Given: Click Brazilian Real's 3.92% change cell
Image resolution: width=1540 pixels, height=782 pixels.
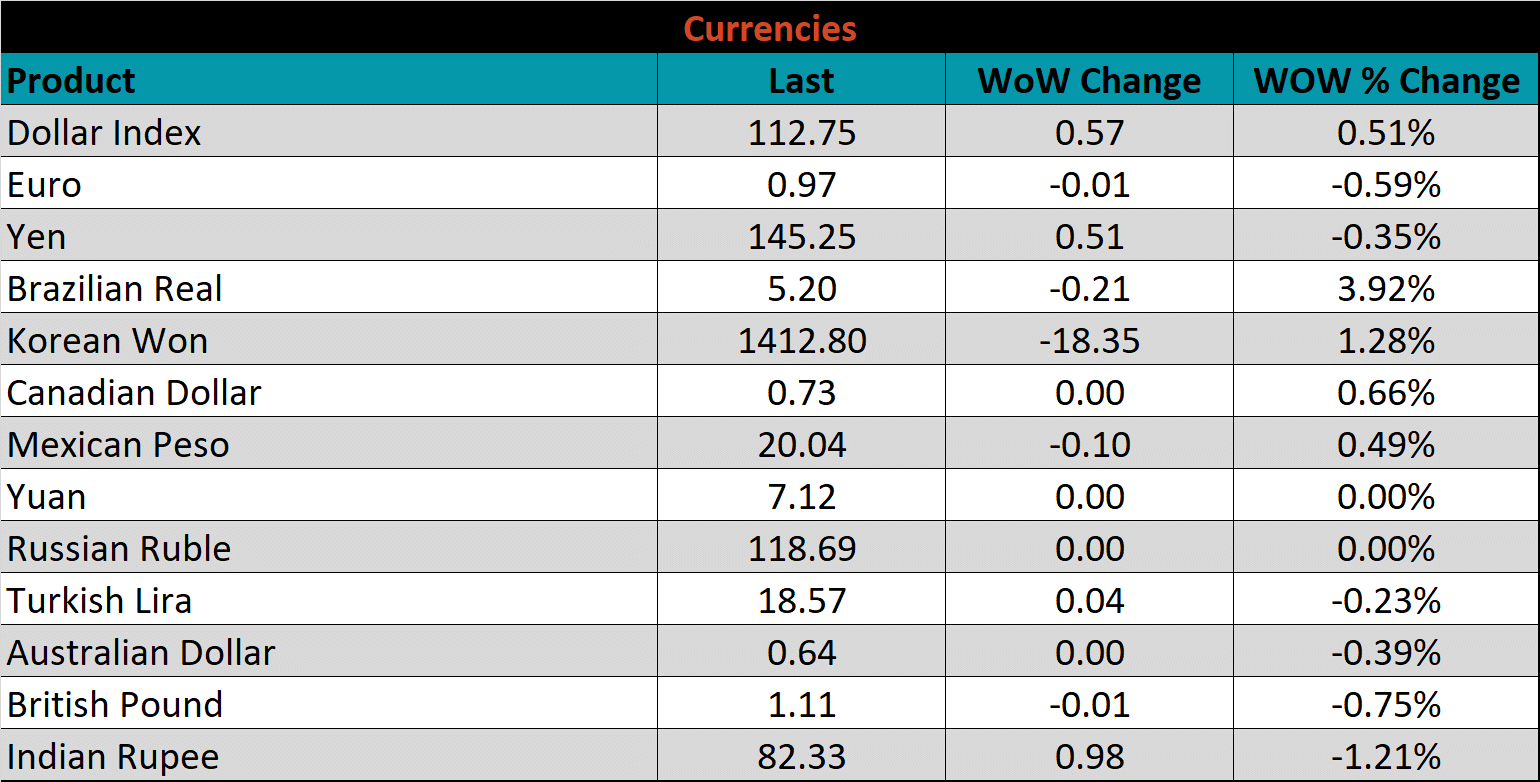Looking at the screenshot, I should [x=1386, y=288].
